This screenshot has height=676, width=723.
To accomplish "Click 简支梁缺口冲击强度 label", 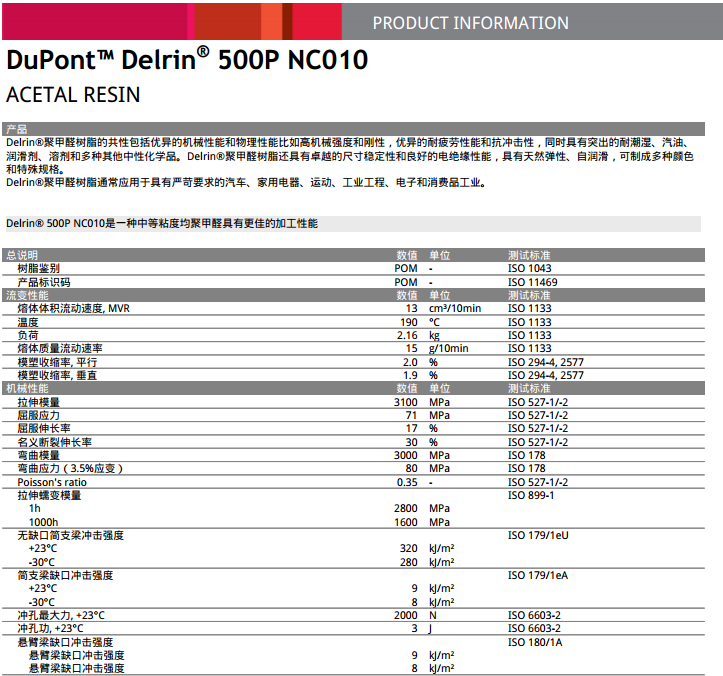I will [65, 575].
